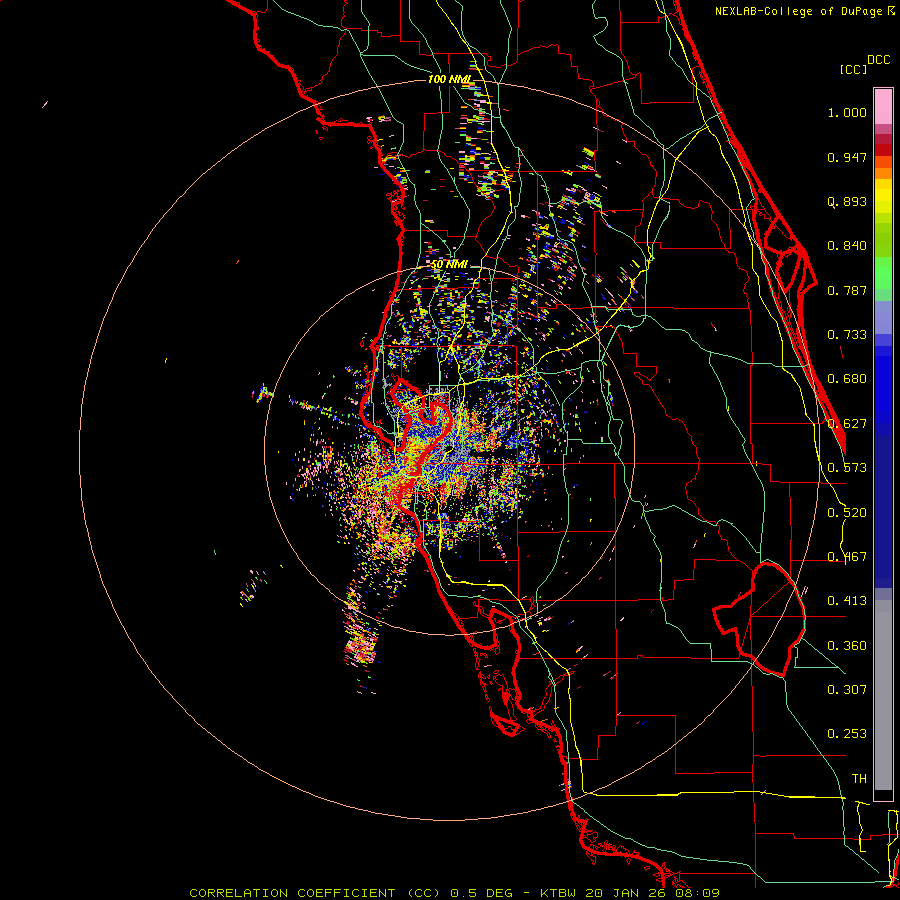Click the [CC] units label
This screenshot has height=900, width=900.
tap(853, 69)
